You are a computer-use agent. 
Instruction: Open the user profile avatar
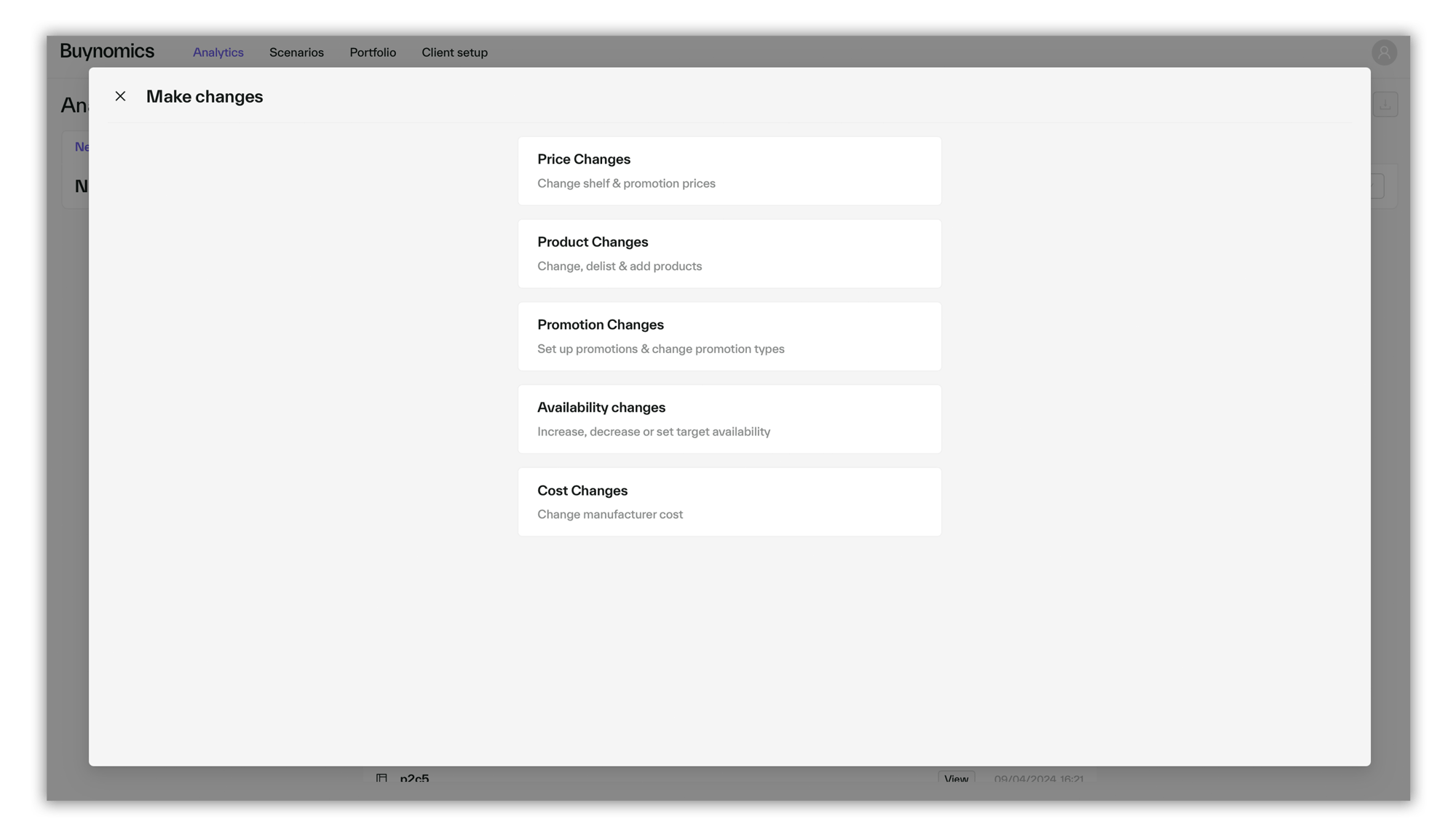click(x=1384, y=52)
